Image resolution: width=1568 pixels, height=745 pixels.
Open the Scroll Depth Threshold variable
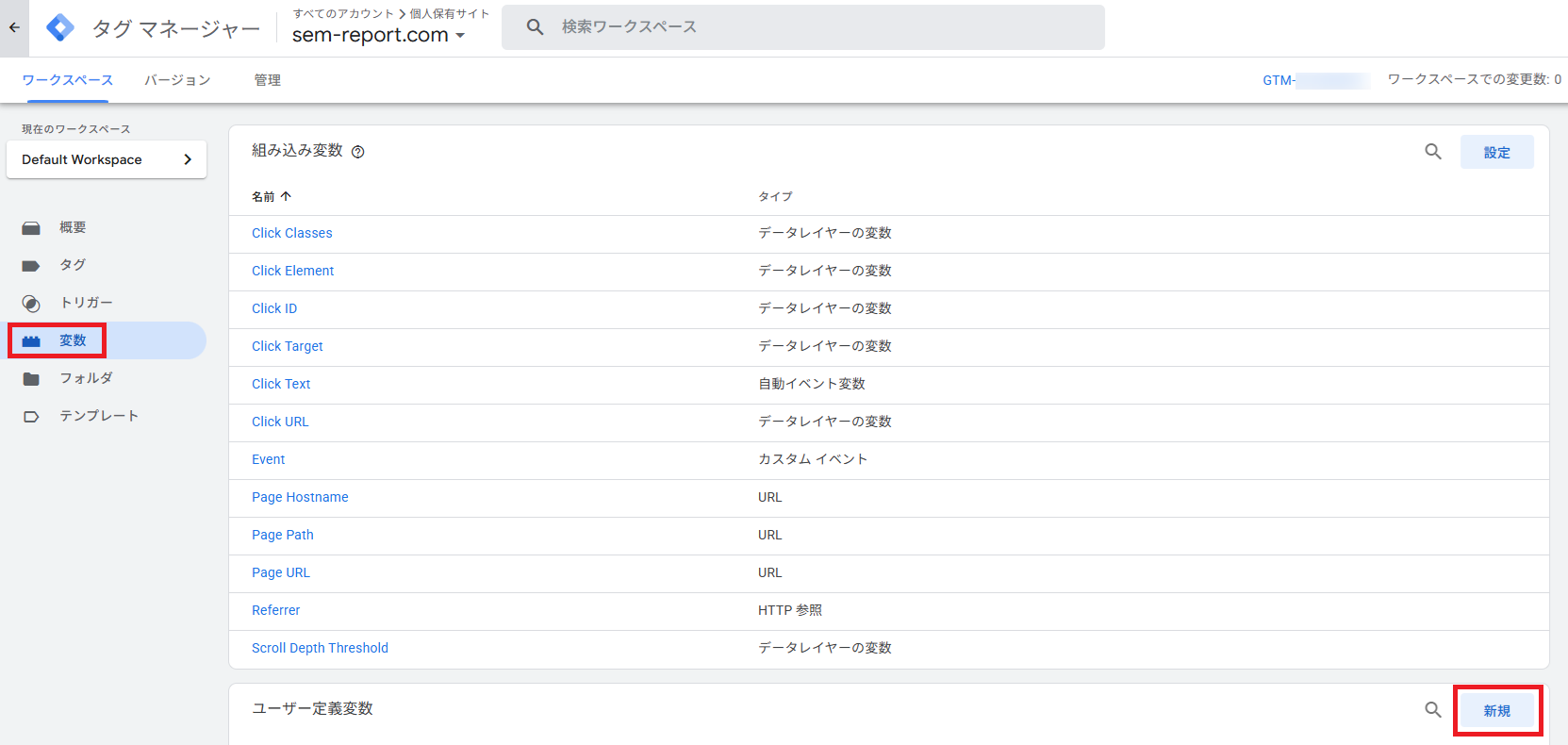coord(320,648)
